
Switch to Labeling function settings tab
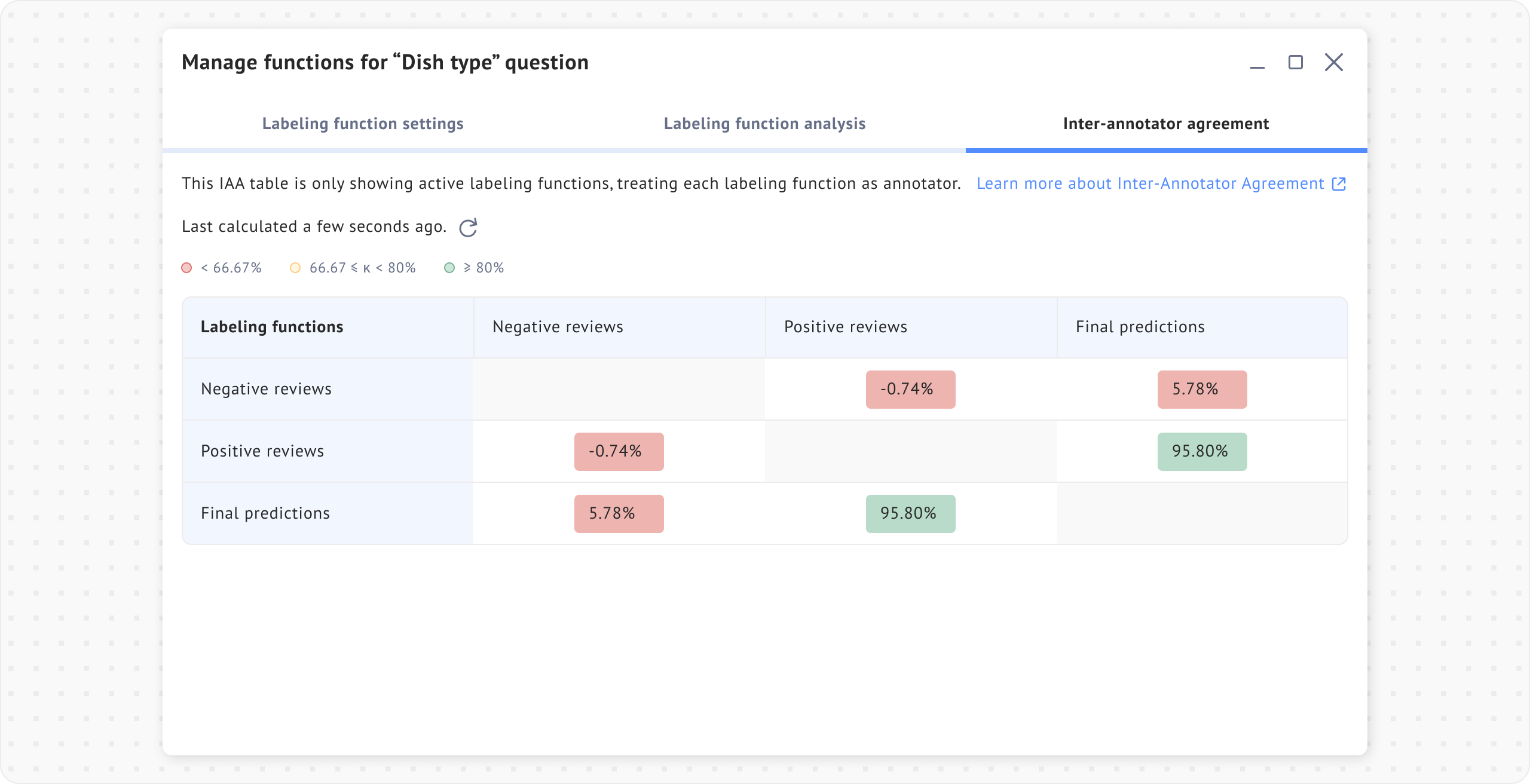363,124
